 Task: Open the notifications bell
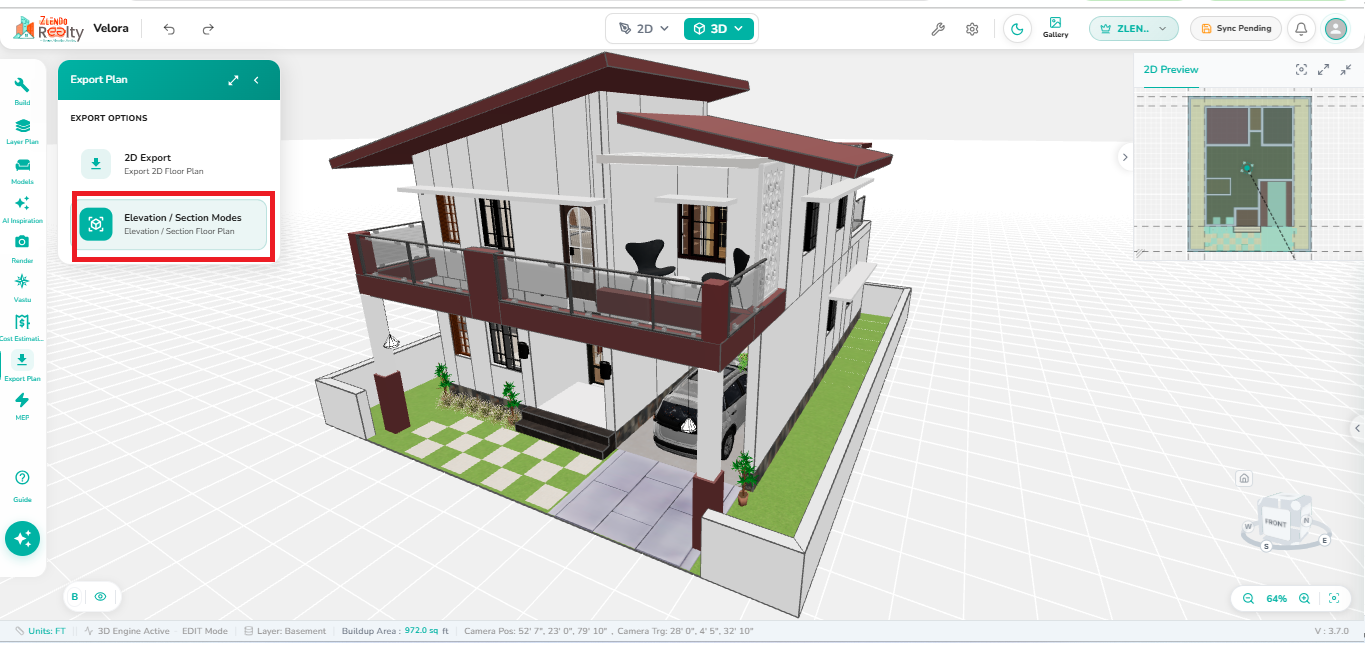coord(1301,29)
